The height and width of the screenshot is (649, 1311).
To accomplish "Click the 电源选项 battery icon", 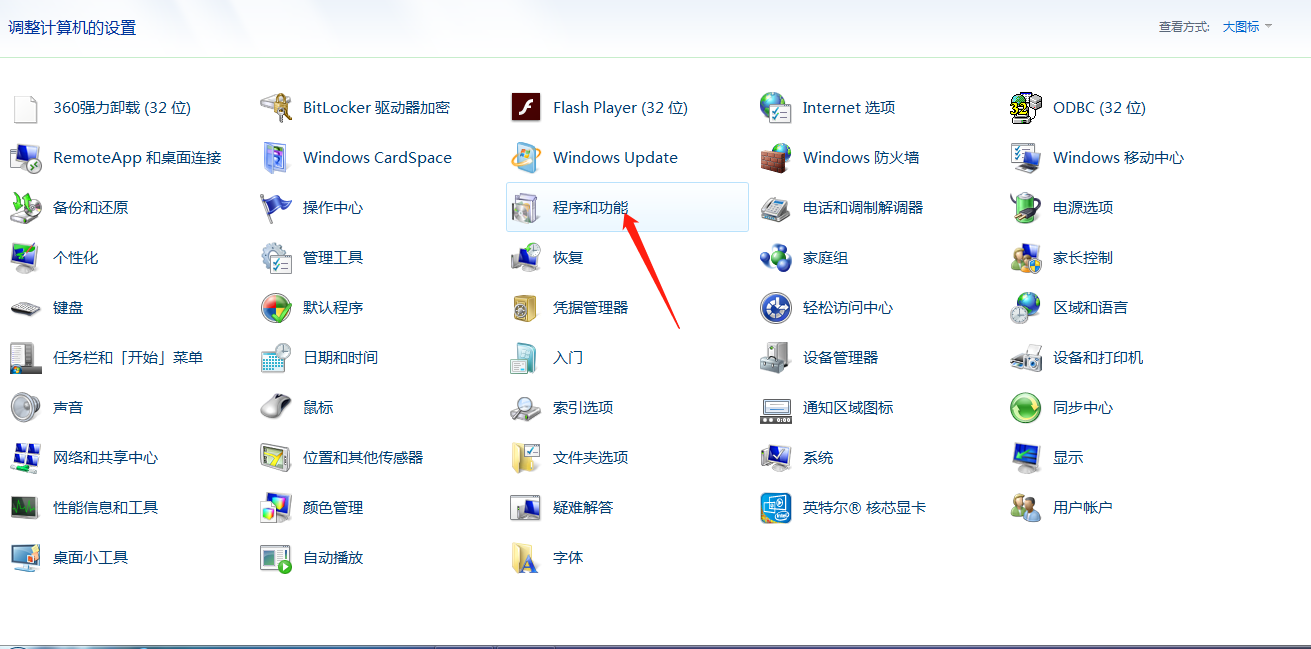I will pos(1026,208).
